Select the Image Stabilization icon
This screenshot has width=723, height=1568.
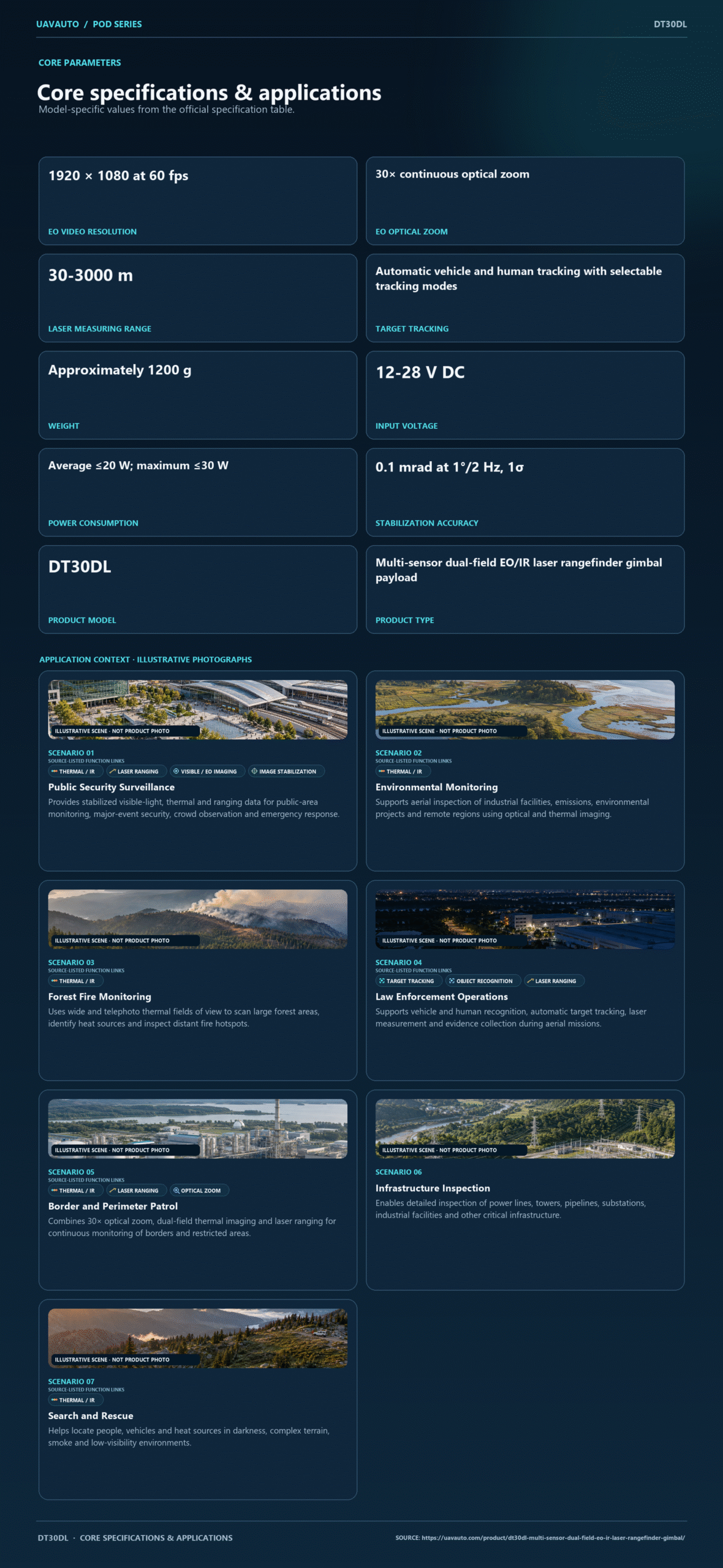254,771
